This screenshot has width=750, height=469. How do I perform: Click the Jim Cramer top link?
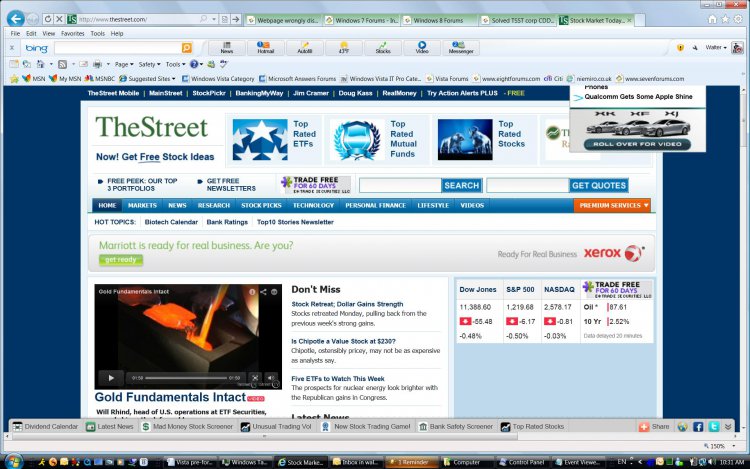311,93
